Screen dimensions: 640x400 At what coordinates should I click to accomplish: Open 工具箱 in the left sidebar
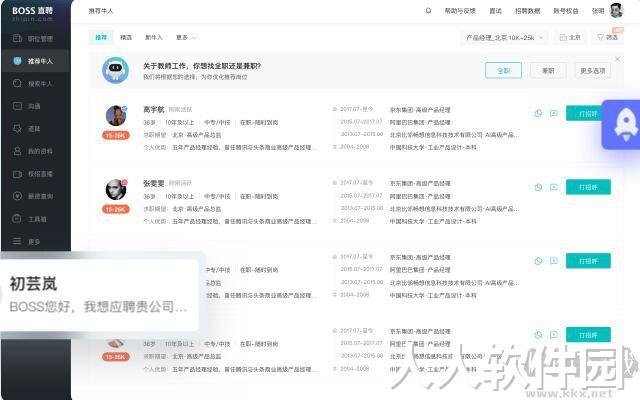36,219
